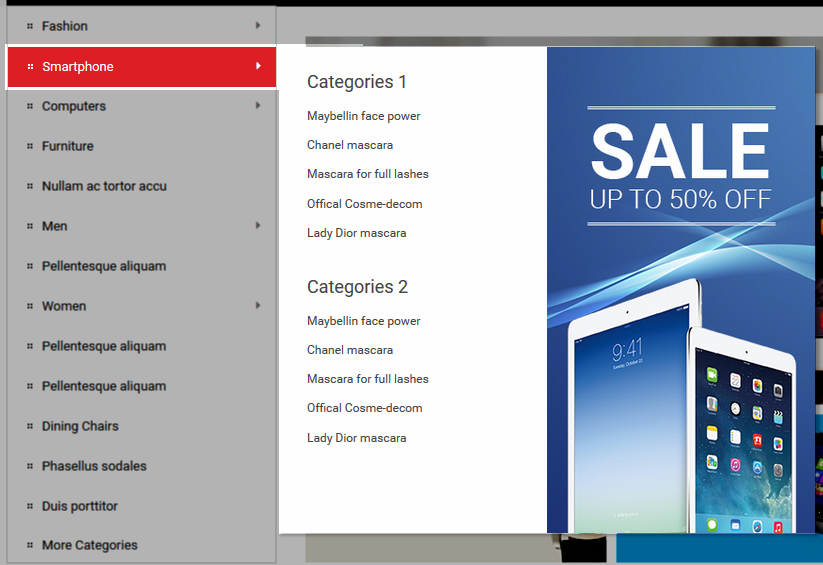This screenshot has height=565, width=823.
Task: Open Mascara for full lashes under Categories 1
Action: coord(368,174)
